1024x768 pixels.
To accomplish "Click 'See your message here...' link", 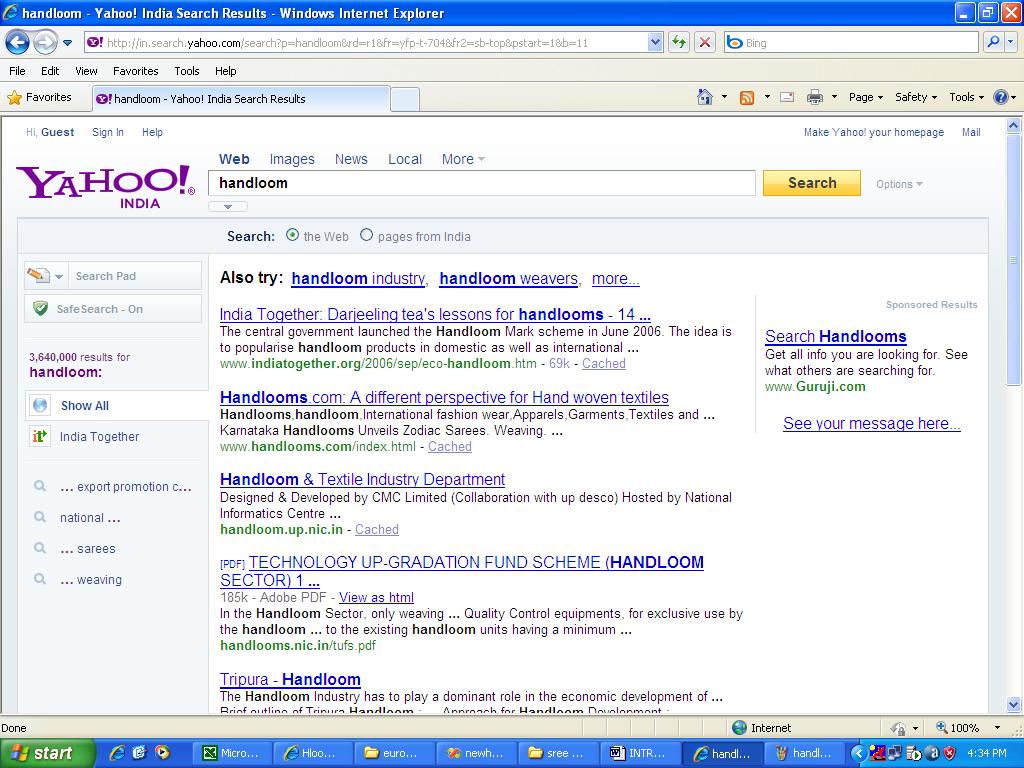I will 872,424.
